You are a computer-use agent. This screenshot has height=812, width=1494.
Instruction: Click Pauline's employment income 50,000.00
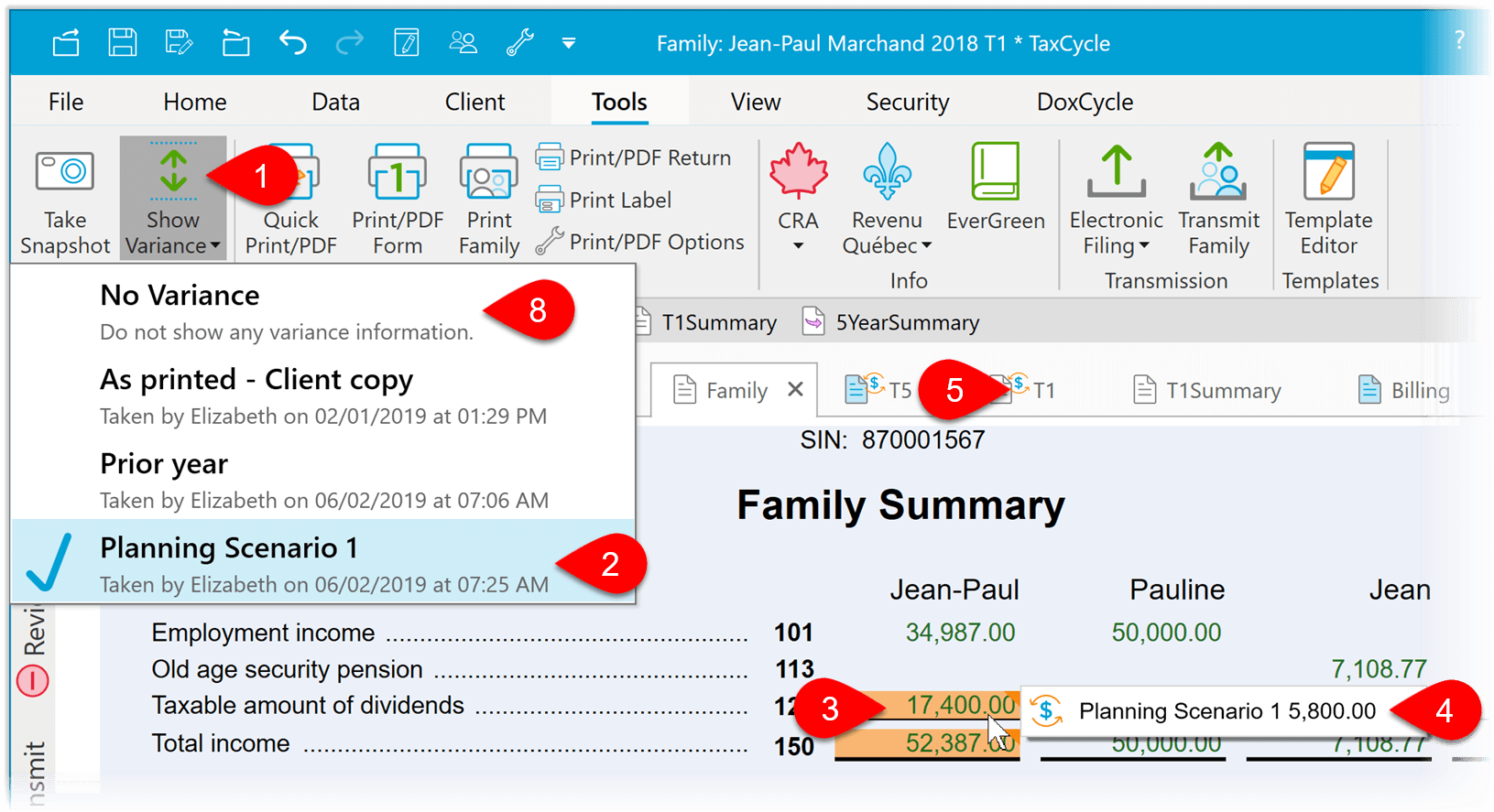coord(1166,632)
